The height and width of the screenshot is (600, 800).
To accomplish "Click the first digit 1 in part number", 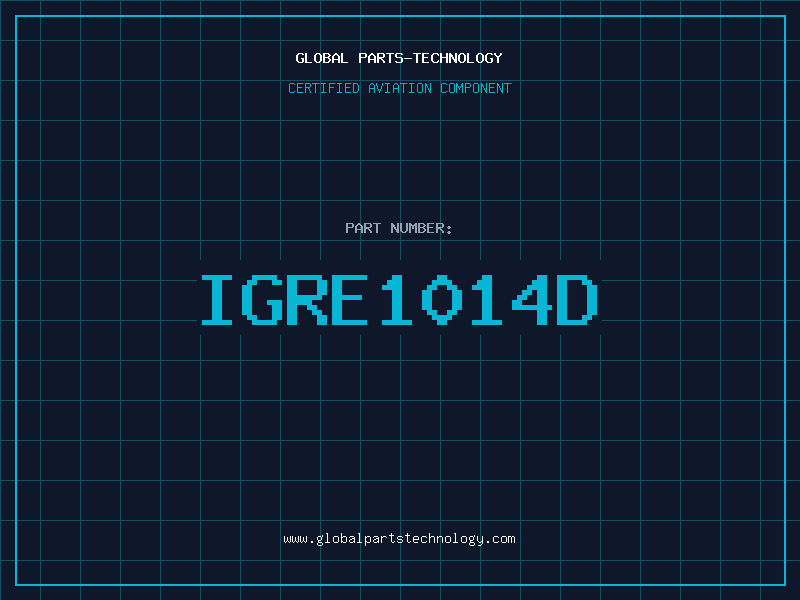I will [x=399, y=300].
